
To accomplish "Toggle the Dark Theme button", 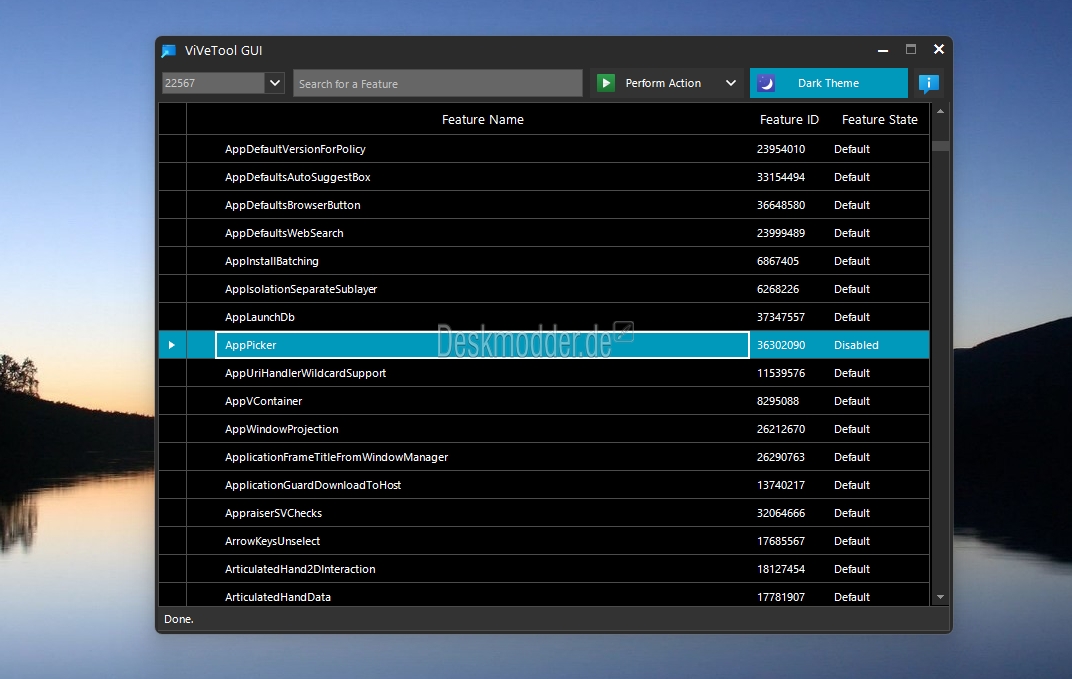I will point(828,83).
